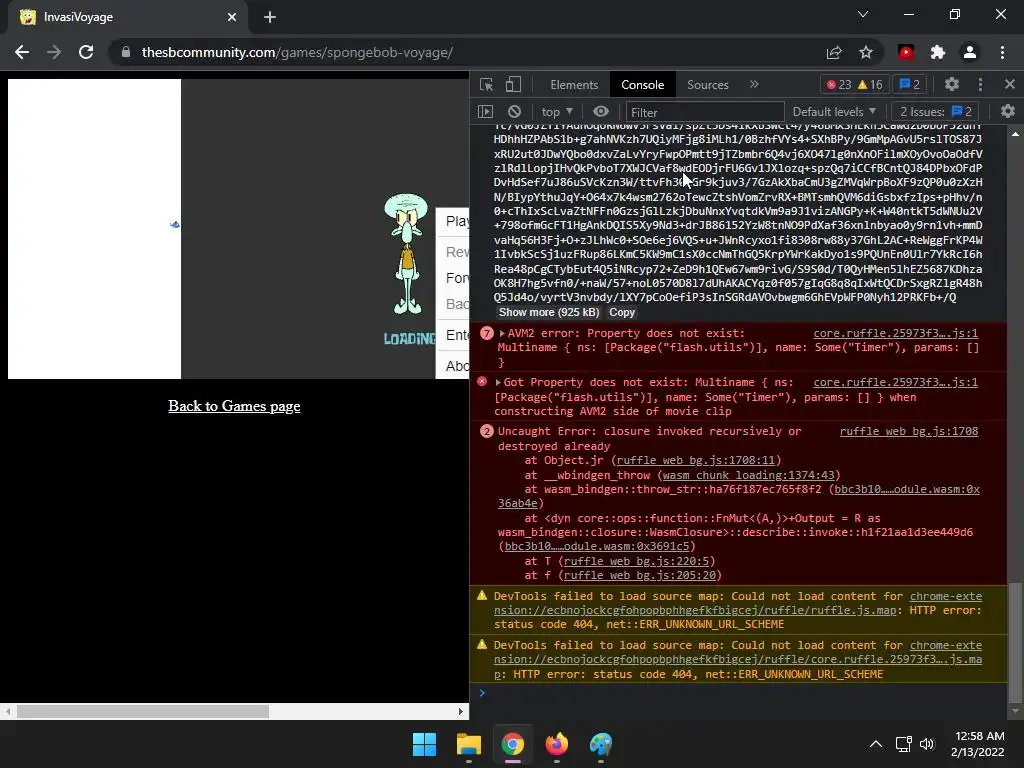
Task: Open the core.ruffle js:1 link of the Got Property error
Action: click(895, 383)
